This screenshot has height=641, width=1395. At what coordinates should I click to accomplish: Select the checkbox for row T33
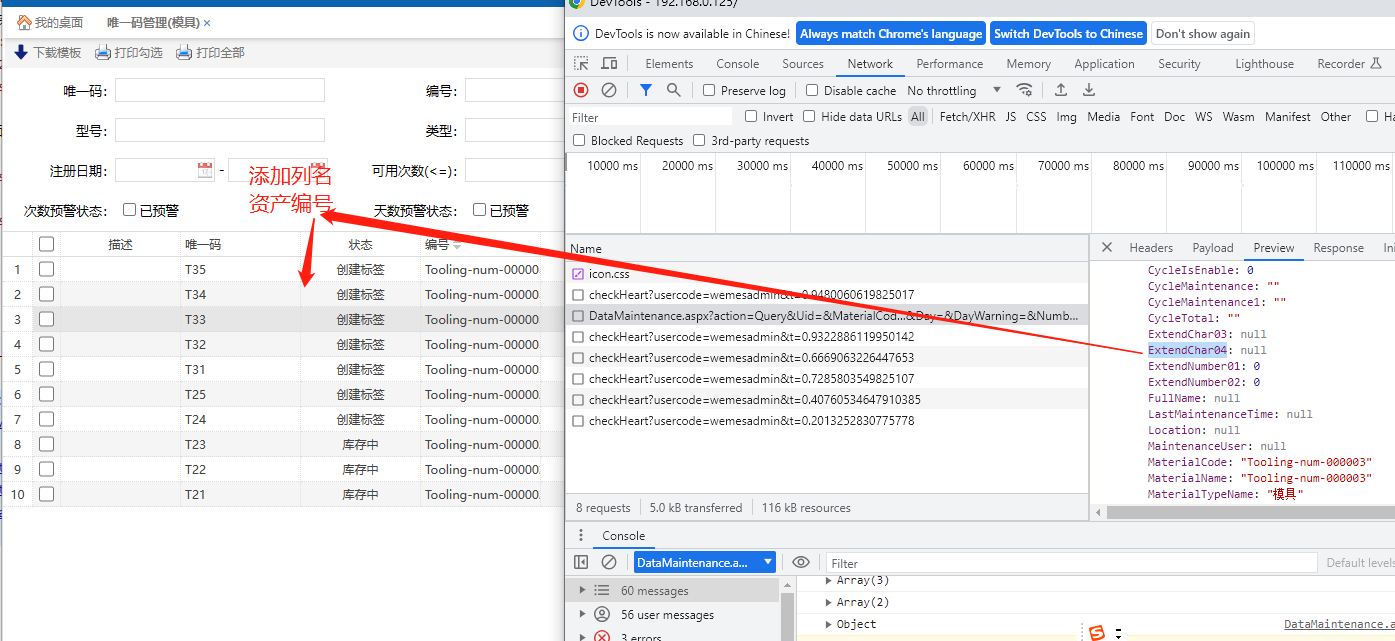(46, 320)
